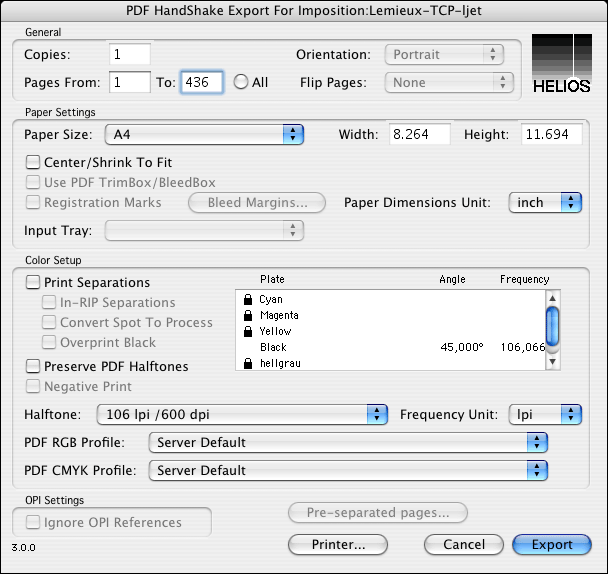Click the HELIOS logo
Image resolution: width=608 pixels, height=574 pixels.
tap(561, 64)
